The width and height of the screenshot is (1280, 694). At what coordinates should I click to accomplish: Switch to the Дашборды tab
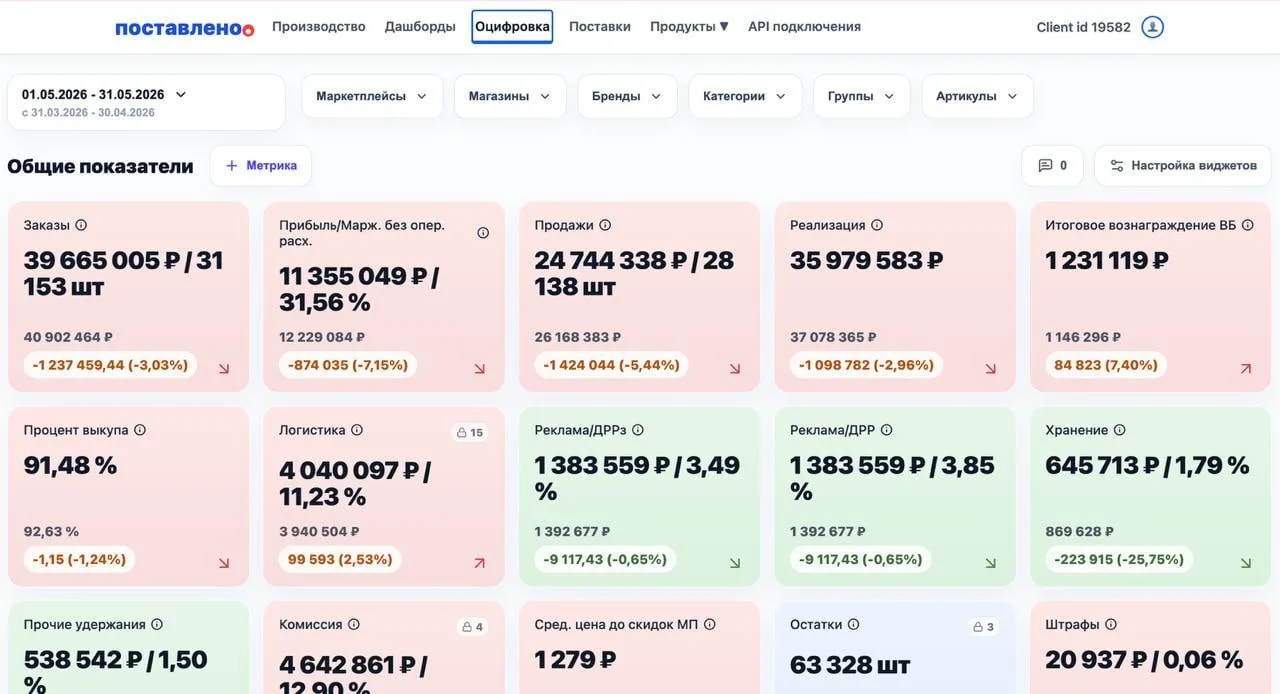[x=420, y=27]
